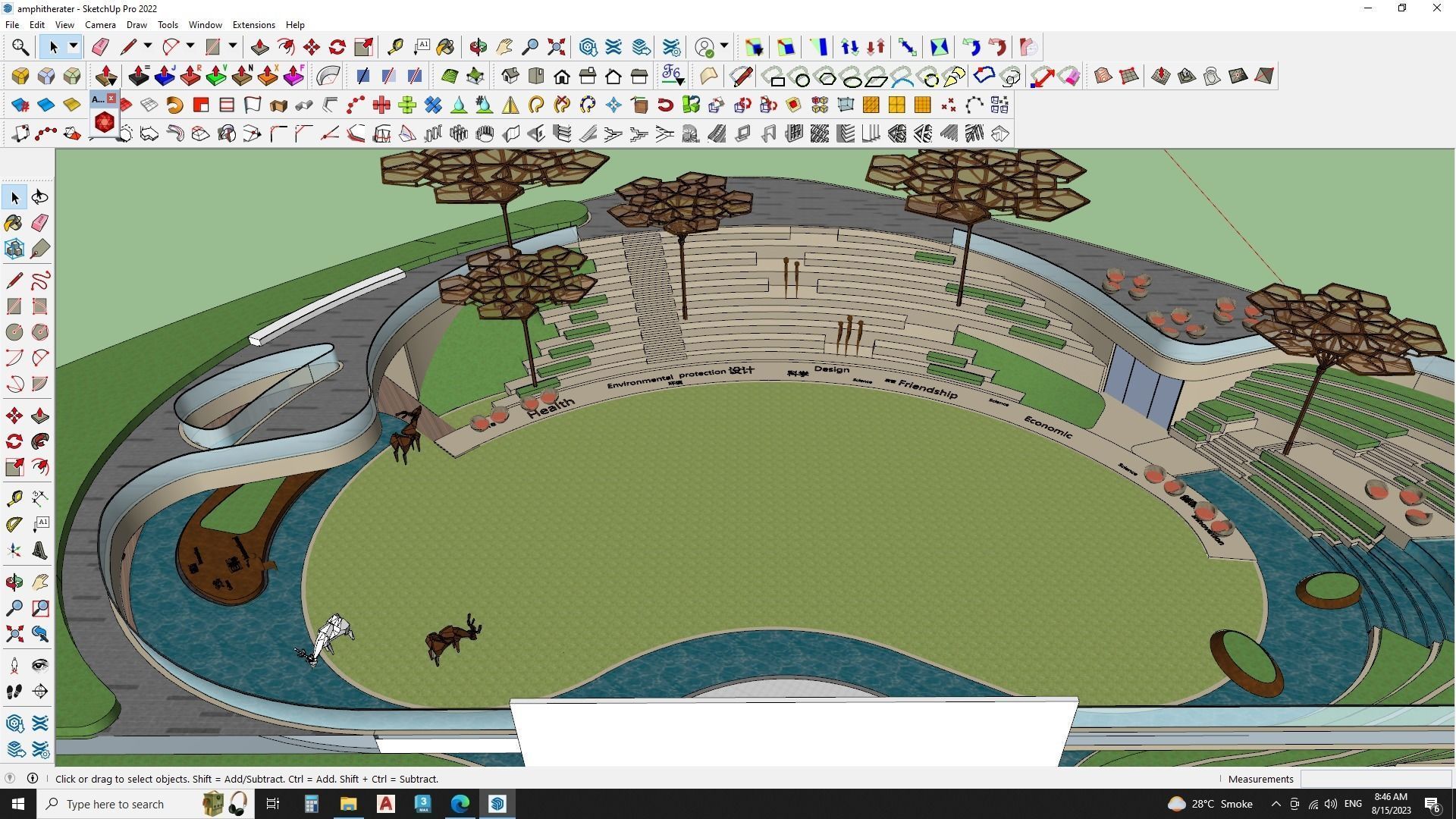This screenshot has height=819, width=1456.
Task: Expand the Arc tool dropdown
Action: pos(190,46)
